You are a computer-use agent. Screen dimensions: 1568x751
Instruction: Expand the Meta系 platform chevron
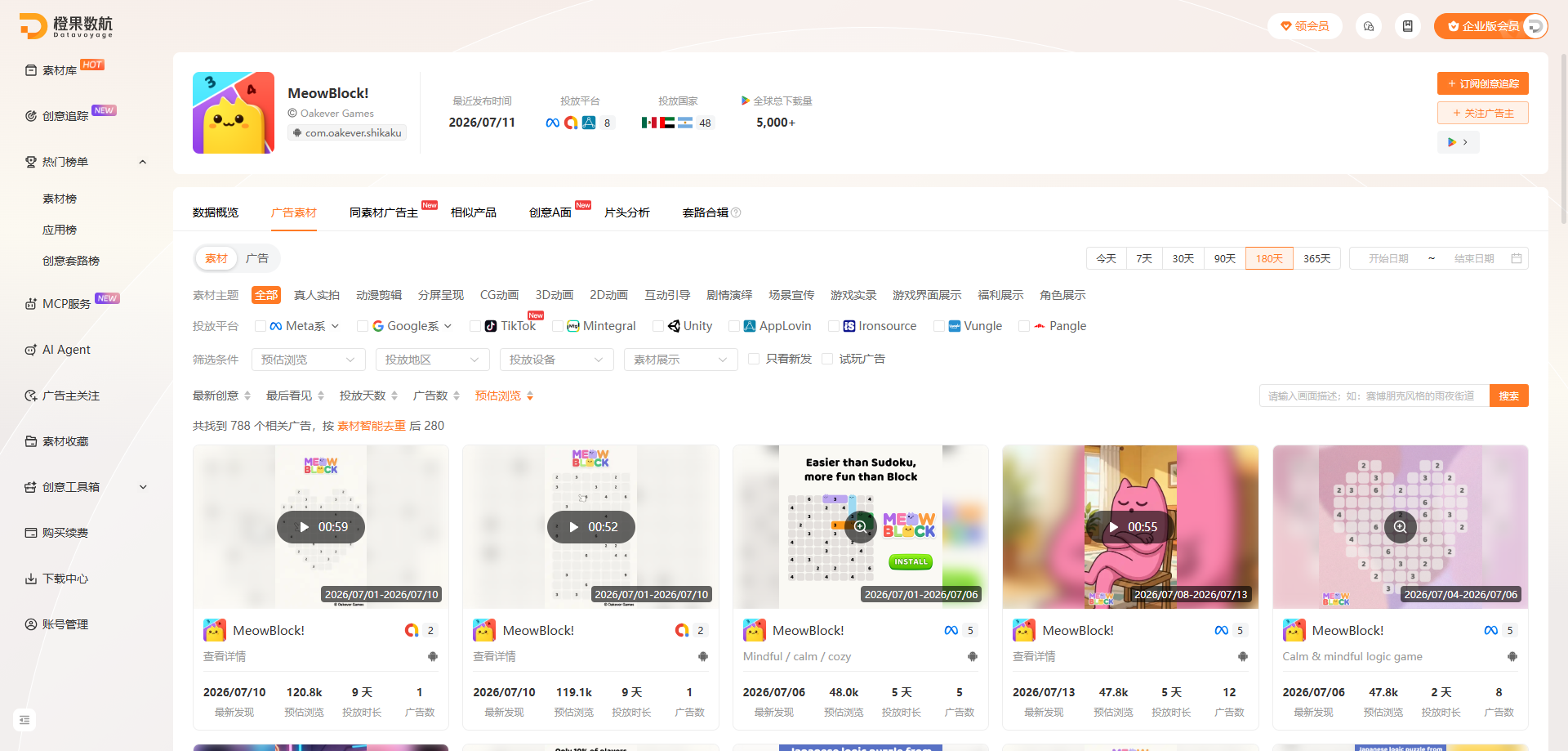(x=334, y=326)
